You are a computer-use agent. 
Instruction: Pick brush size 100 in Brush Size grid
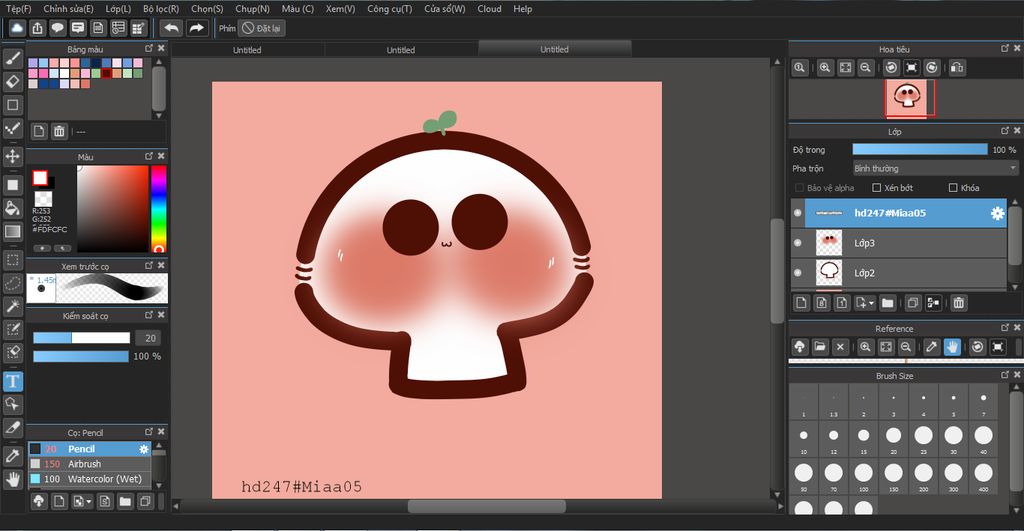tap(863, 475)
